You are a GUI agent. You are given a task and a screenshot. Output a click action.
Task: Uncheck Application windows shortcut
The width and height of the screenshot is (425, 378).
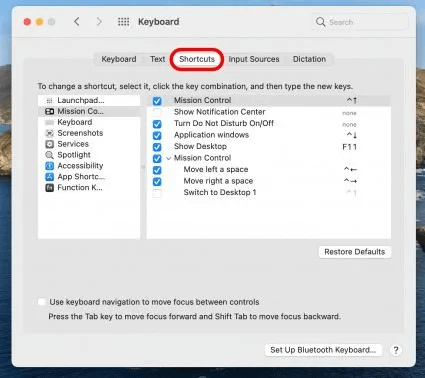[157, 135]
